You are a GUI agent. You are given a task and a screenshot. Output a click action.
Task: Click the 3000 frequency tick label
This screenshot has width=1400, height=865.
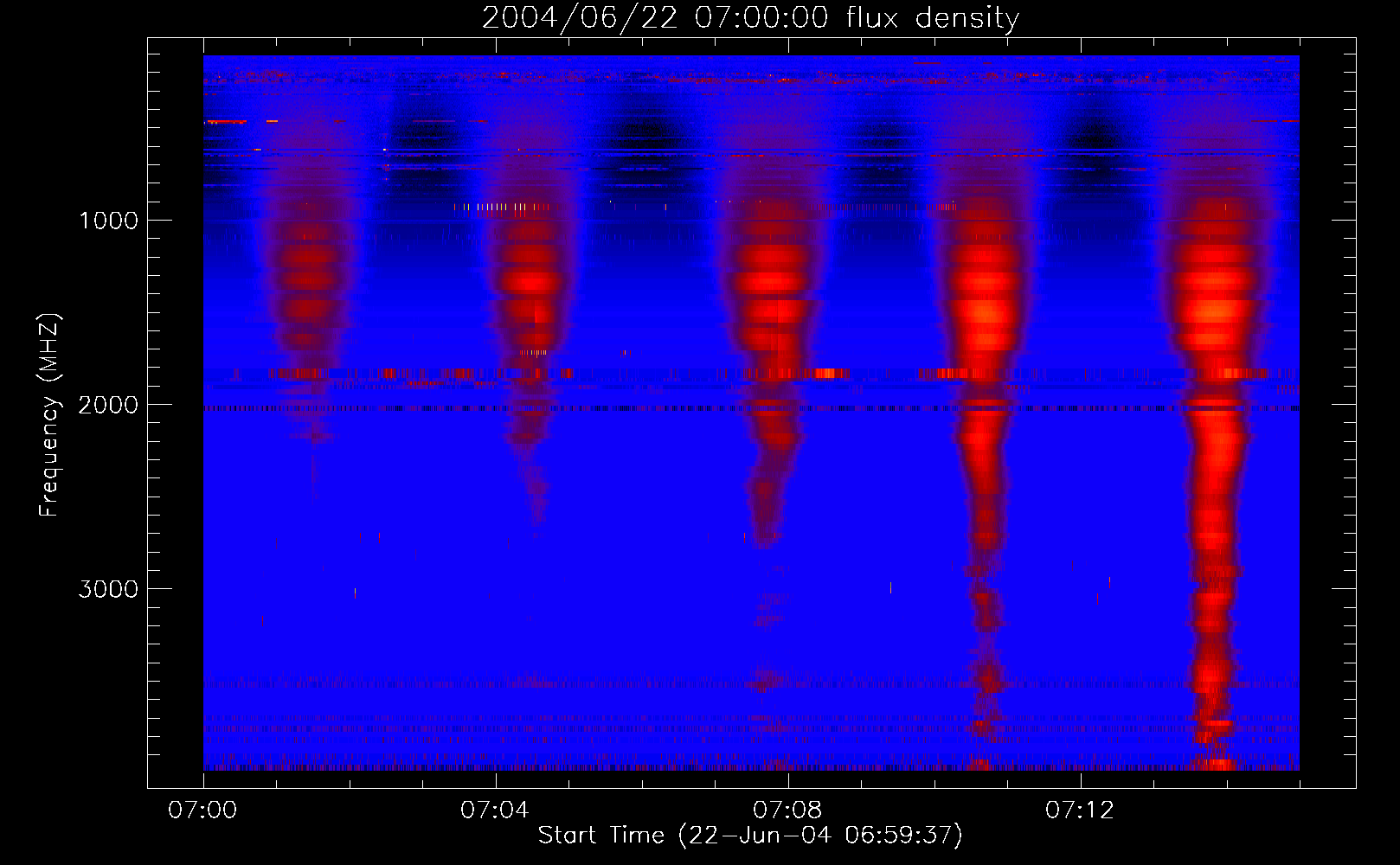coord(108,589)
